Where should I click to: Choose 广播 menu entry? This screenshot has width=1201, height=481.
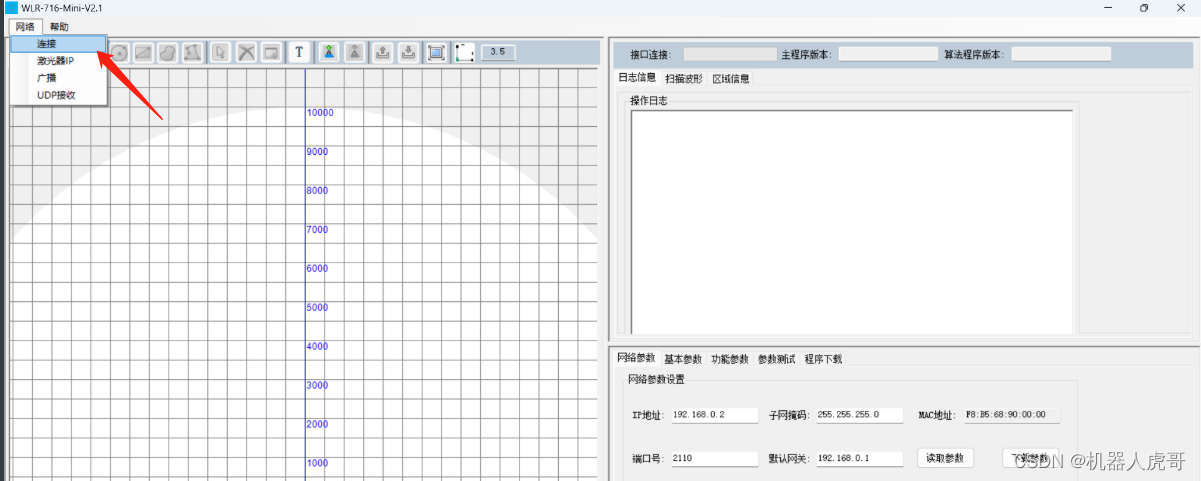click(x=58, y=78)
